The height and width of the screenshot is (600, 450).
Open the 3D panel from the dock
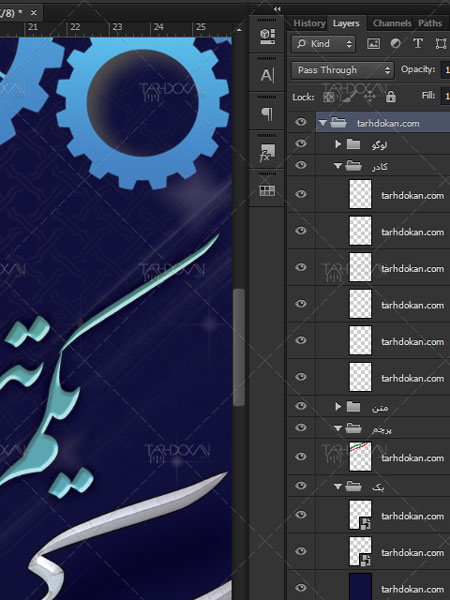(267, 36)
